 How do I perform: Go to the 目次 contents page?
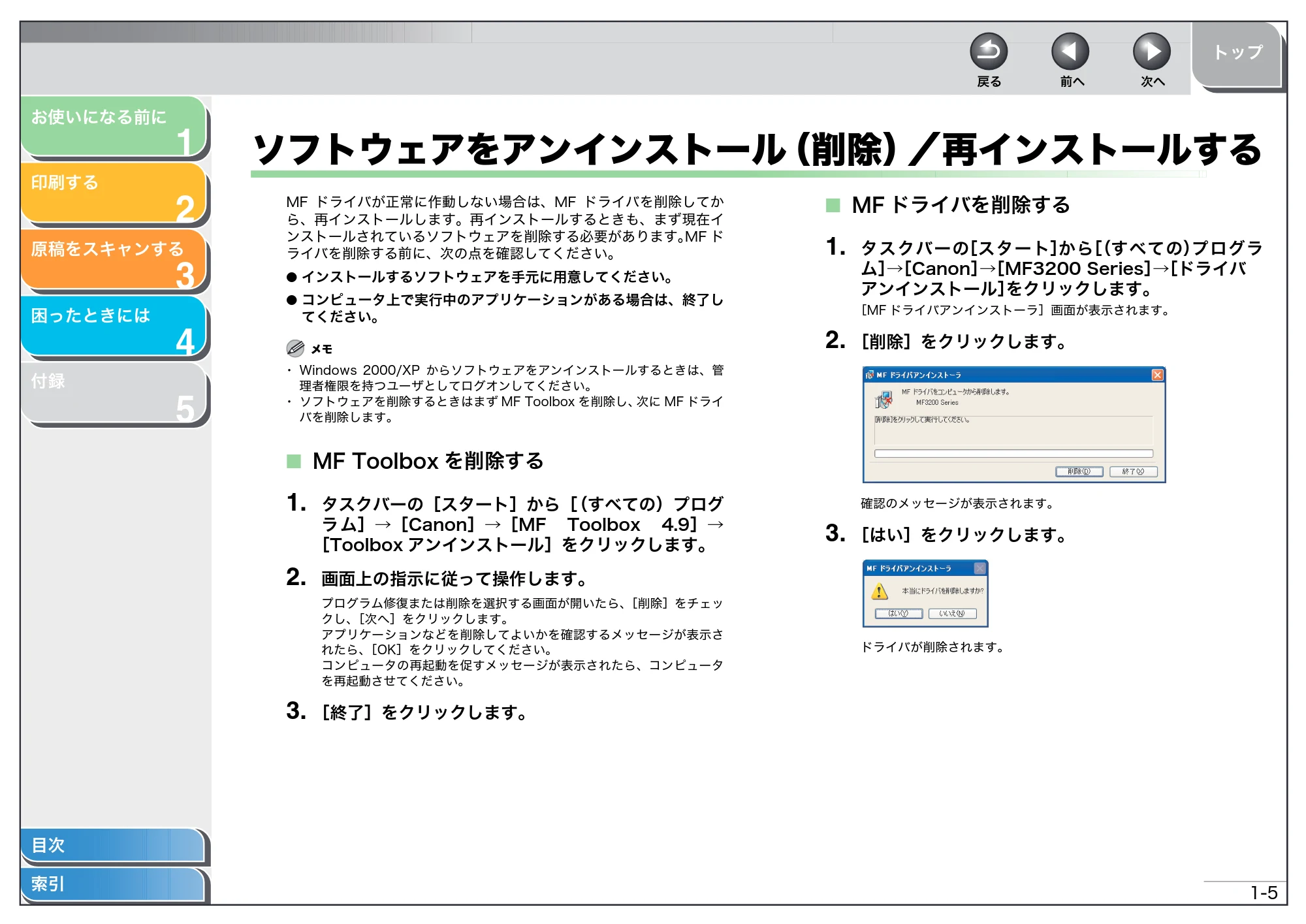(112, 845)
